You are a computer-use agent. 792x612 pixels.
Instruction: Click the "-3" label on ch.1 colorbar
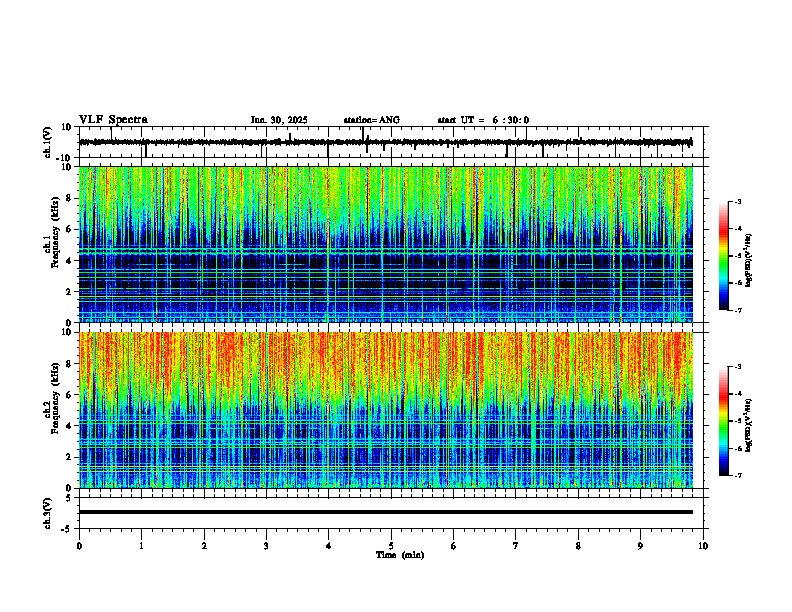pyautogui.click(x=738, y=201)
